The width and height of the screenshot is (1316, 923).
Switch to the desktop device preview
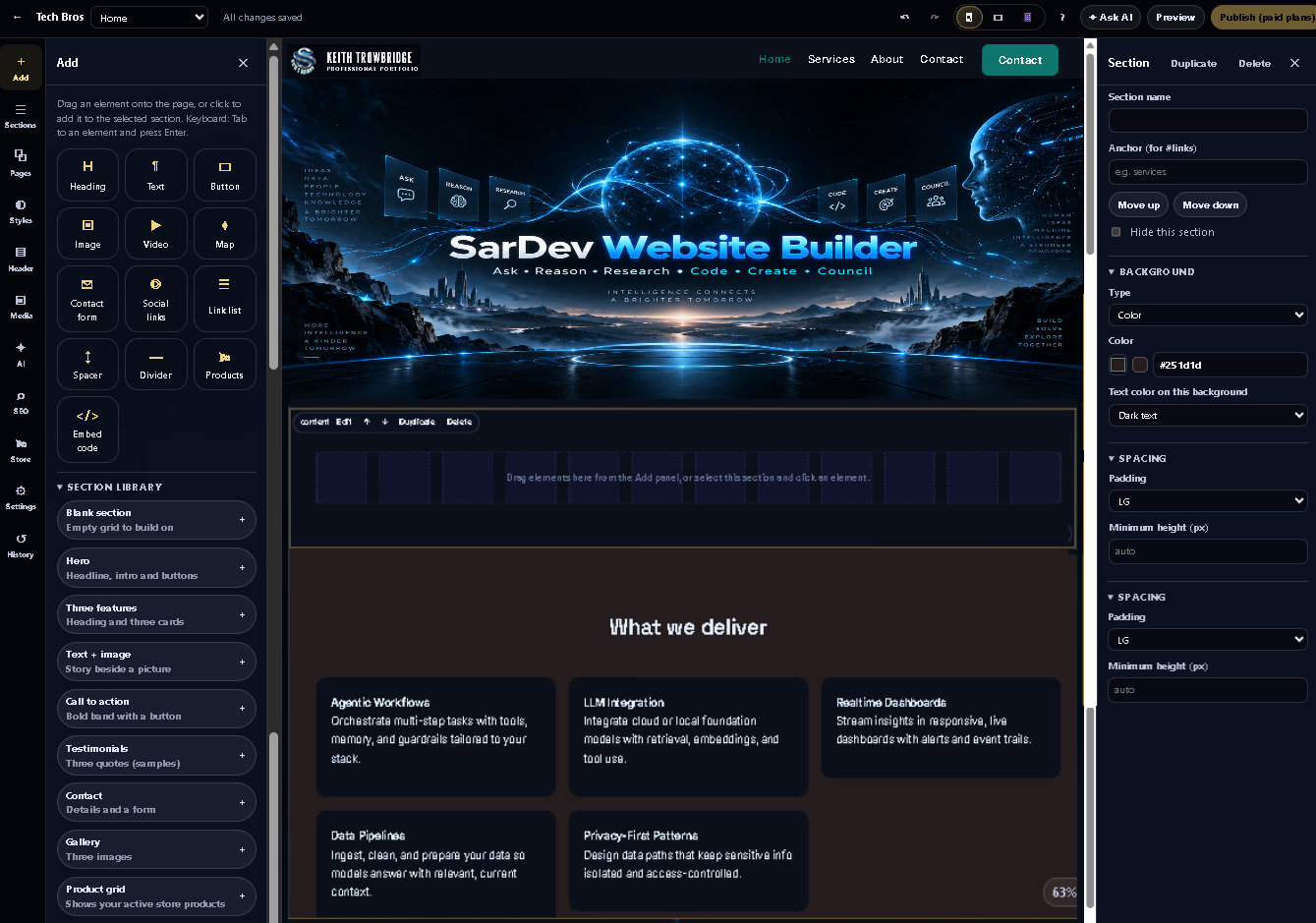tap(969, 17)
